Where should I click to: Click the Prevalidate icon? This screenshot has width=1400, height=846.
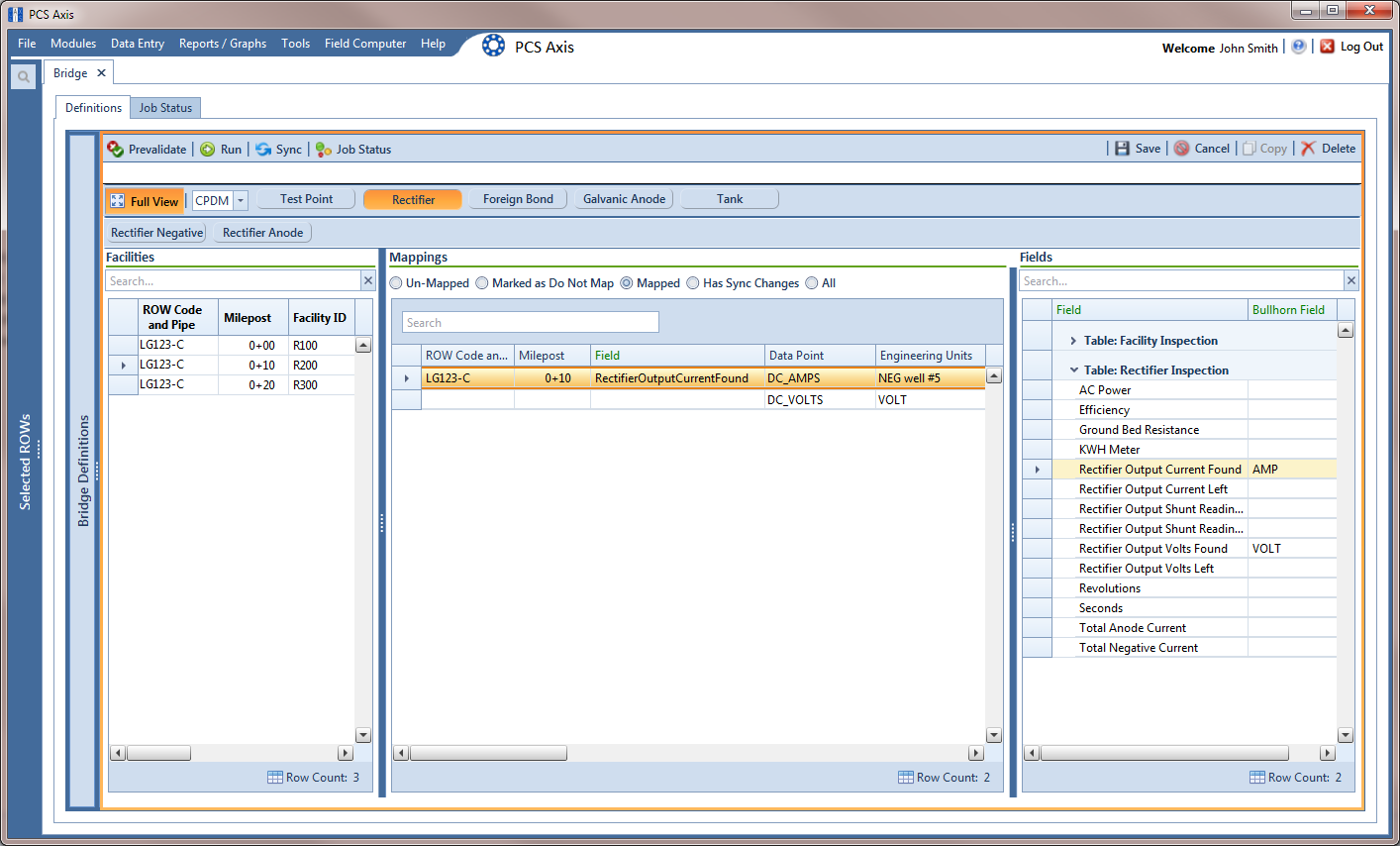coord(116,150)
